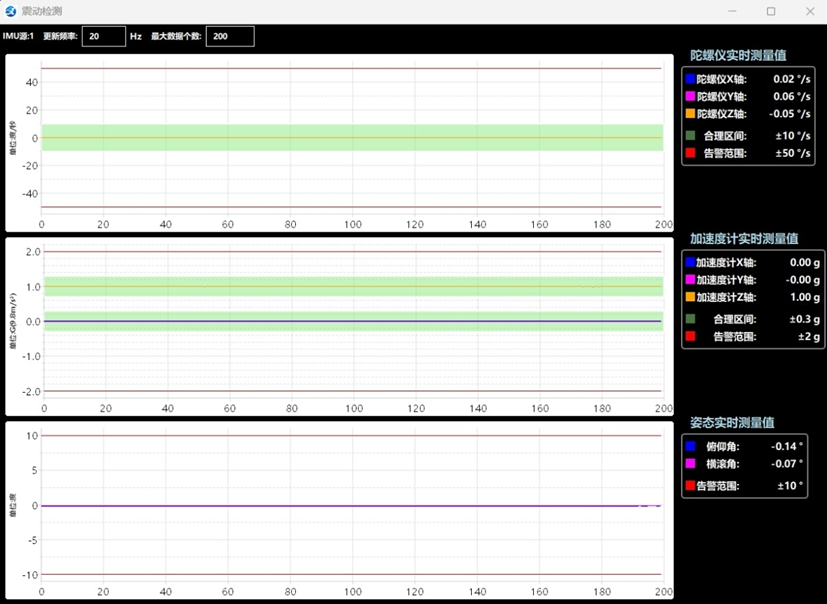Click the blue swatch for 俯仰角
Screen dimensions: 827x604
[690, 446]
